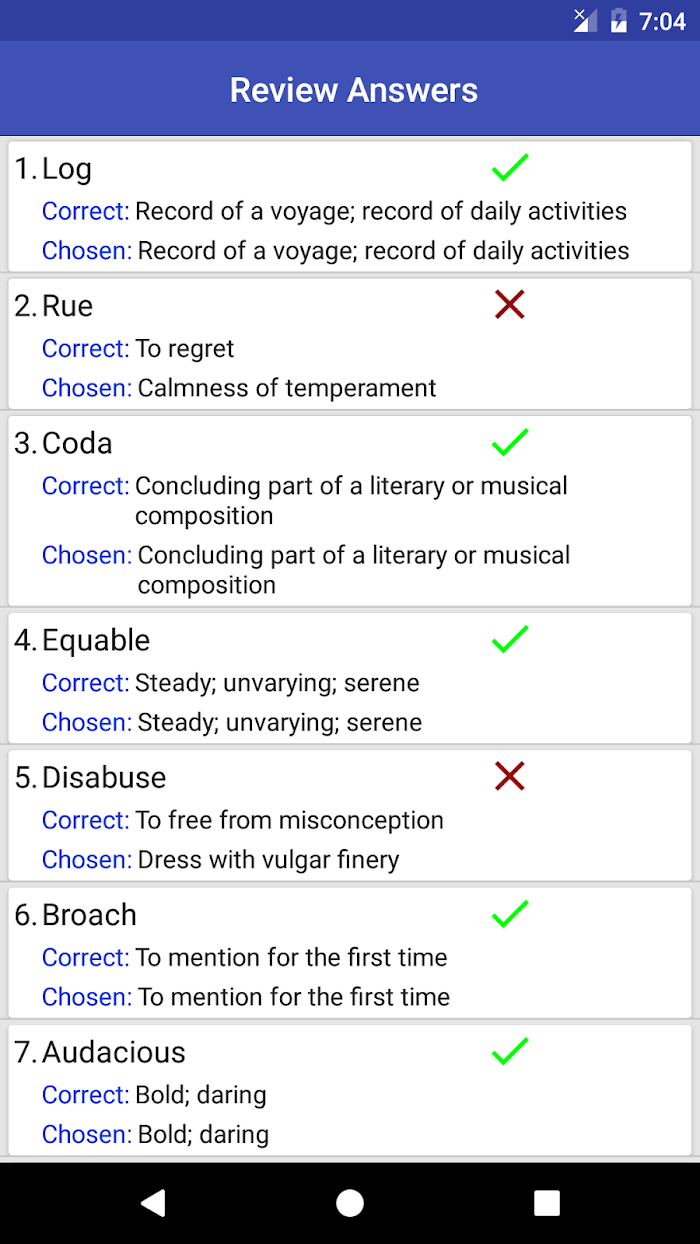The height and width of the screenshot is (1244, 700).
Task: Tap the Android back navigation button
Action: (152, 1203)
